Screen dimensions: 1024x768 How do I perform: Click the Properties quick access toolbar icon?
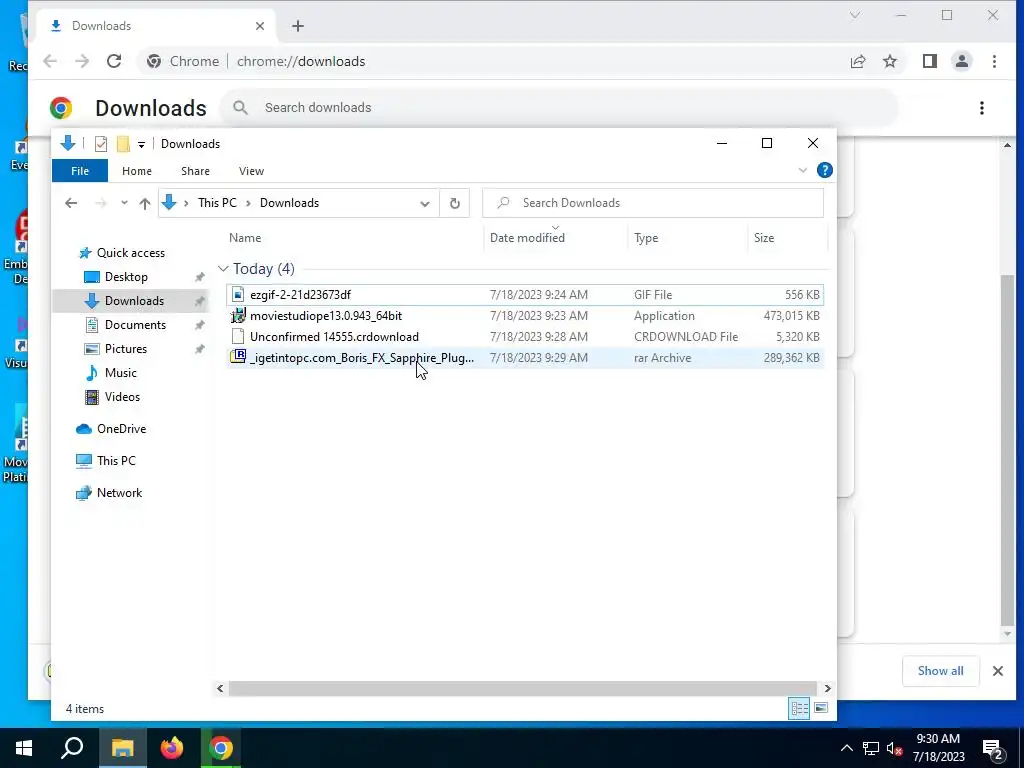point(101,144)
